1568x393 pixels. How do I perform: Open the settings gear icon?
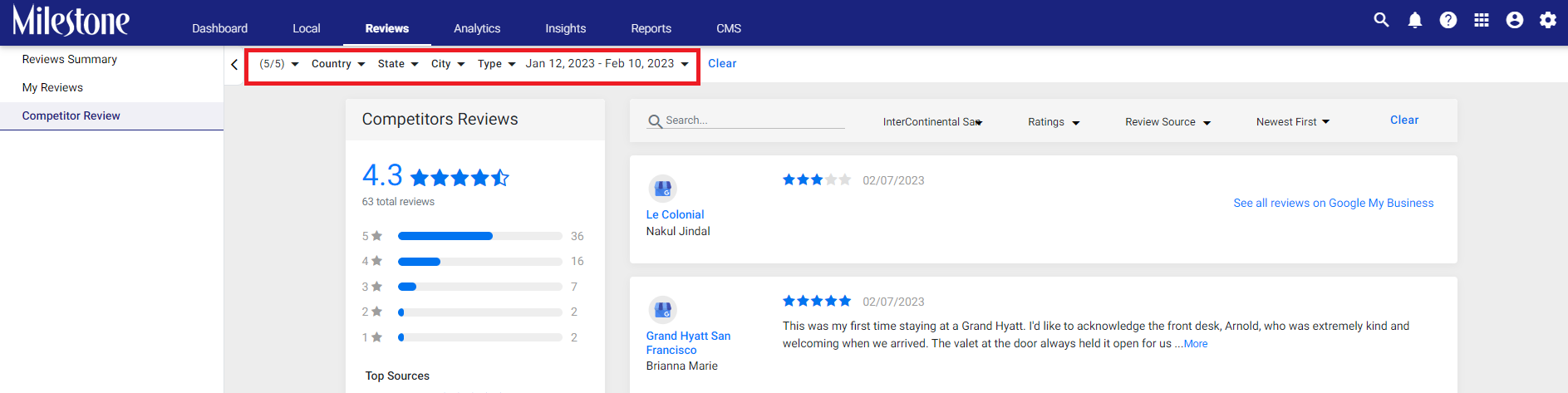click(1548, 20)
